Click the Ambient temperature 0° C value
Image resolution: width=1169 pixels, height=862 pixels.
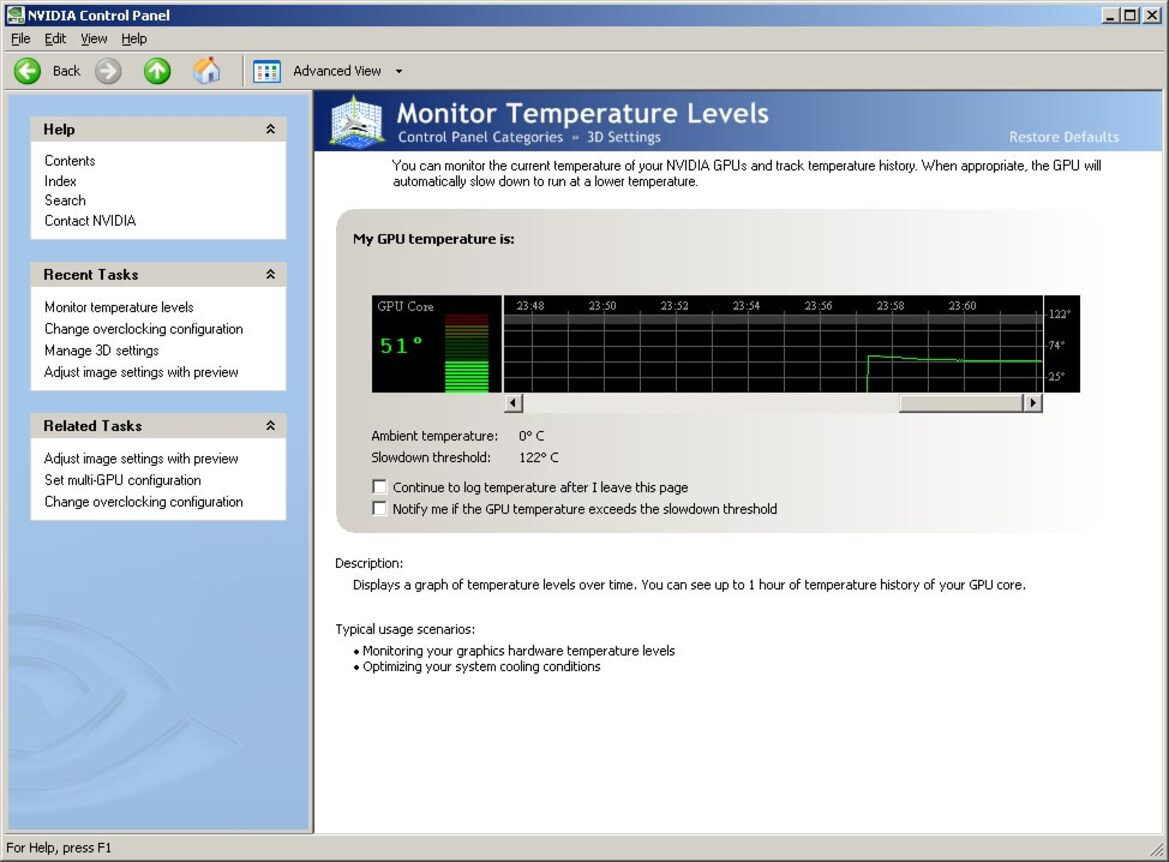532,435
